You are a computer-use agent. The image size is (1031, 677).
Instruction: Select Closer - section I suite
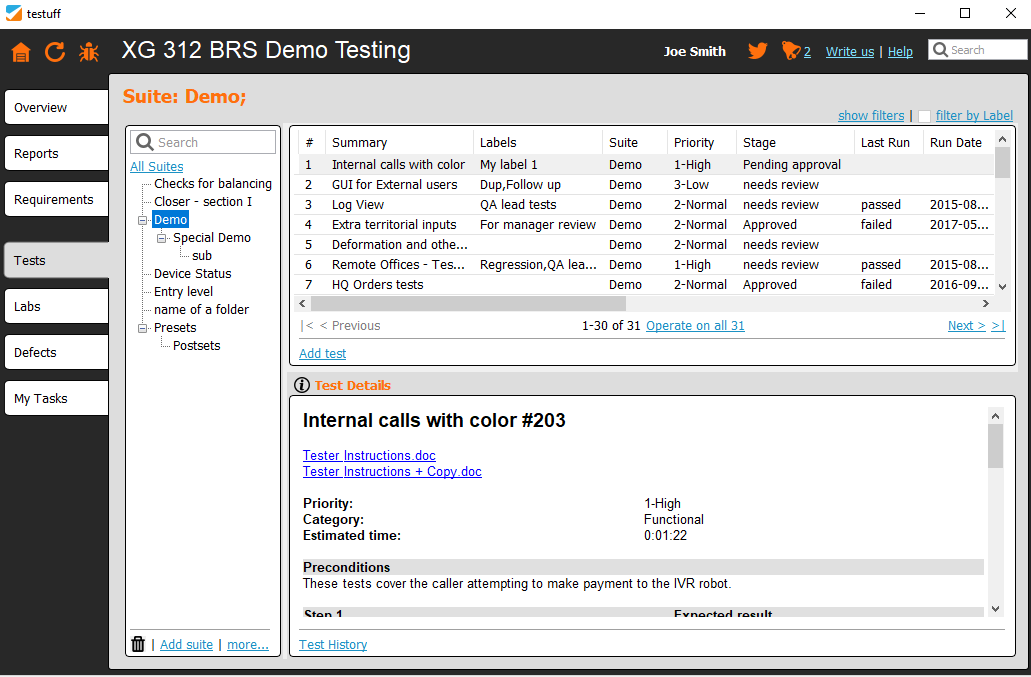(203, 202)
